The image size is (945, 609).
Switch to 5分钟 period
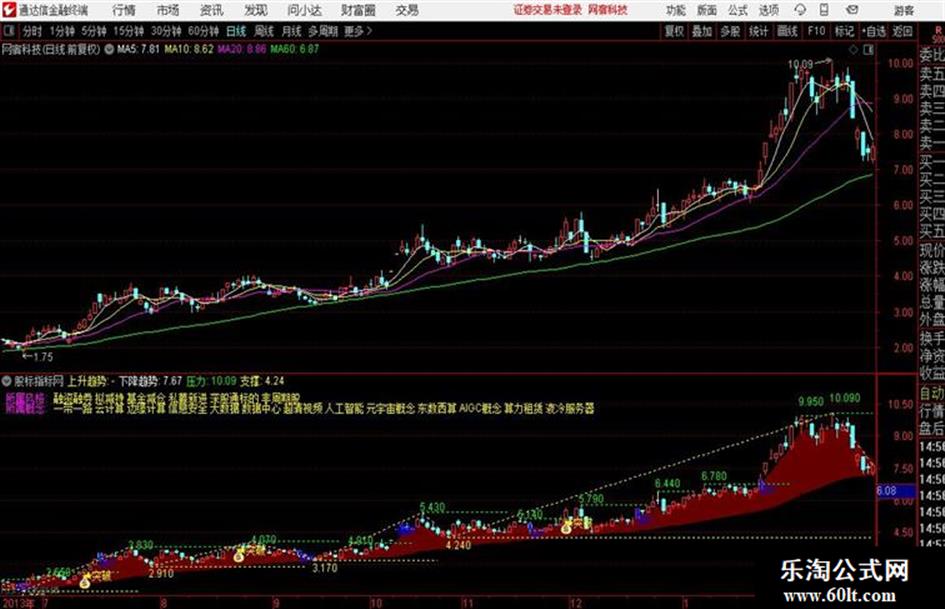point(94,31)
